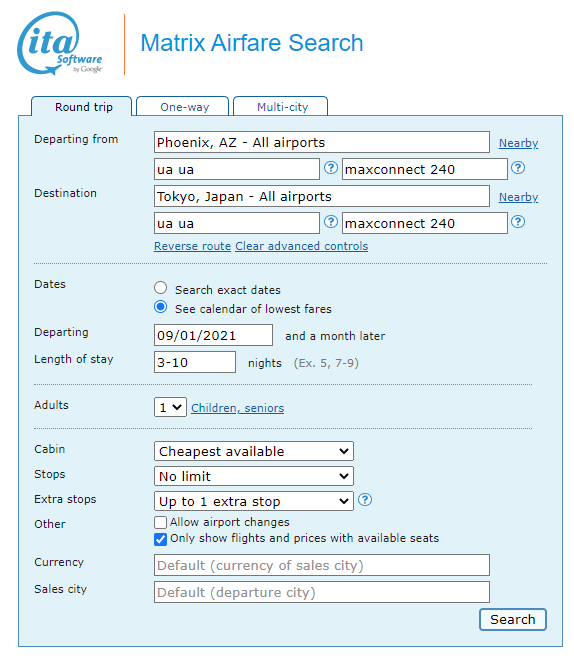Click the Departing date input field
The height and width of the screenshot is (659, 574).
(x=213, y=335)
